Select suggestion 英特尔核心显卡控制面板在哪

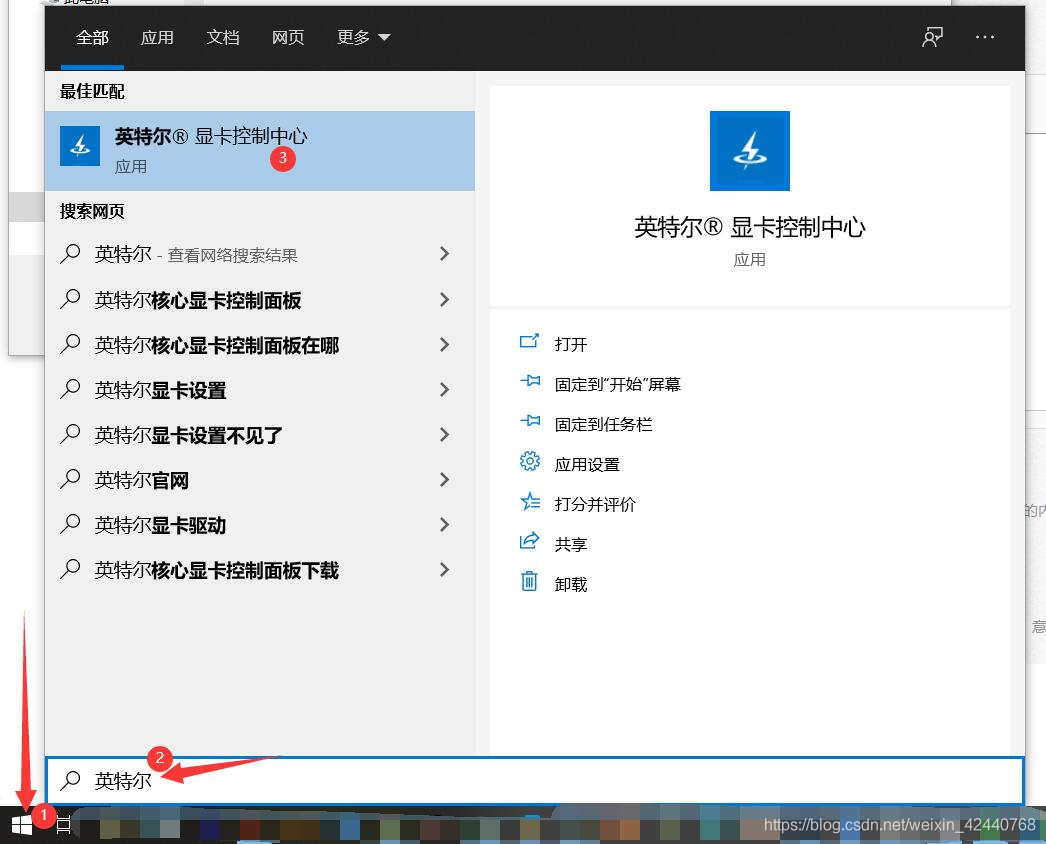[x=217, y=345]
